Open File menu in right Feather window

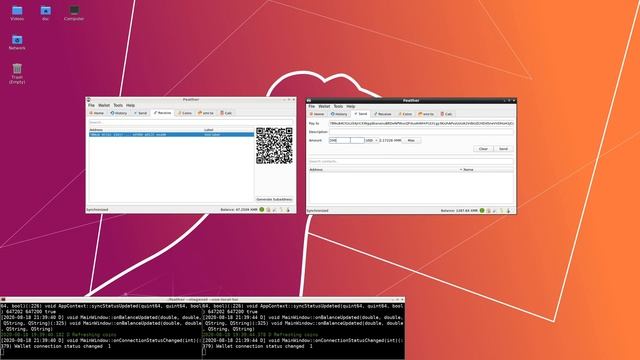pos(312,106)
